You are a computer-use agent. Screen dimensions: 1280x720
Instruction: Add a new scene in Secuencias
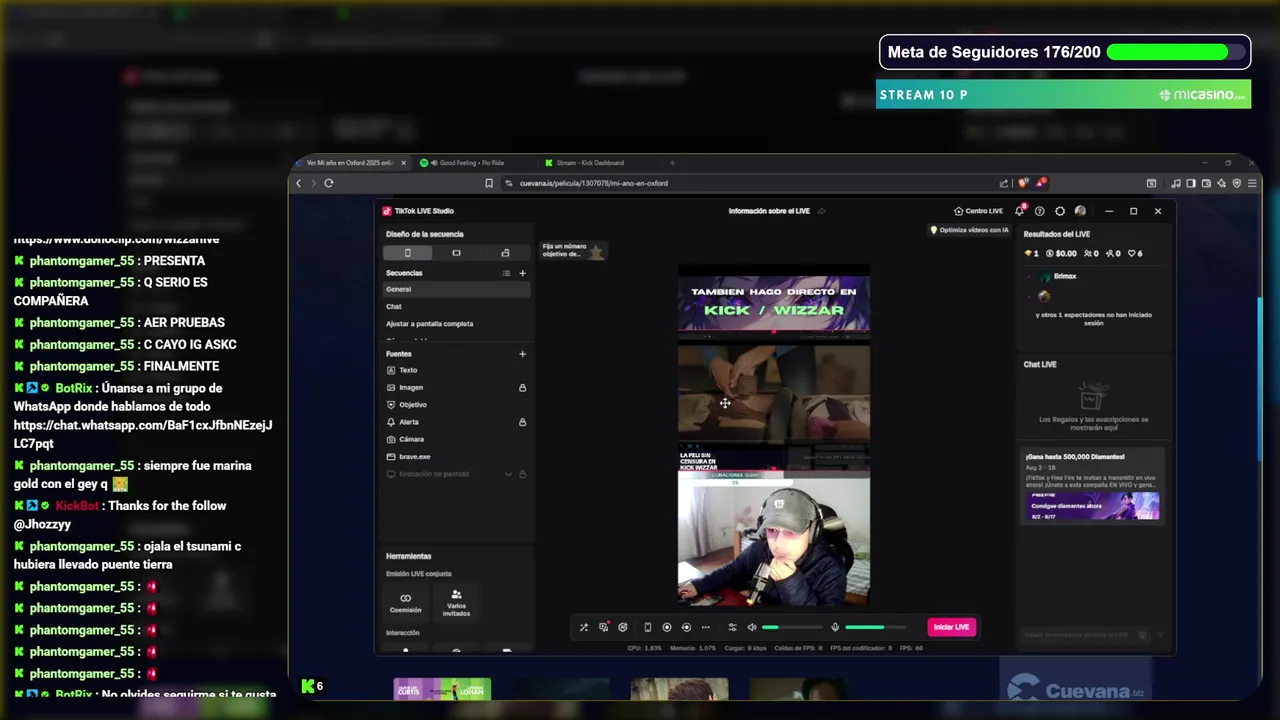pos(522,273)
